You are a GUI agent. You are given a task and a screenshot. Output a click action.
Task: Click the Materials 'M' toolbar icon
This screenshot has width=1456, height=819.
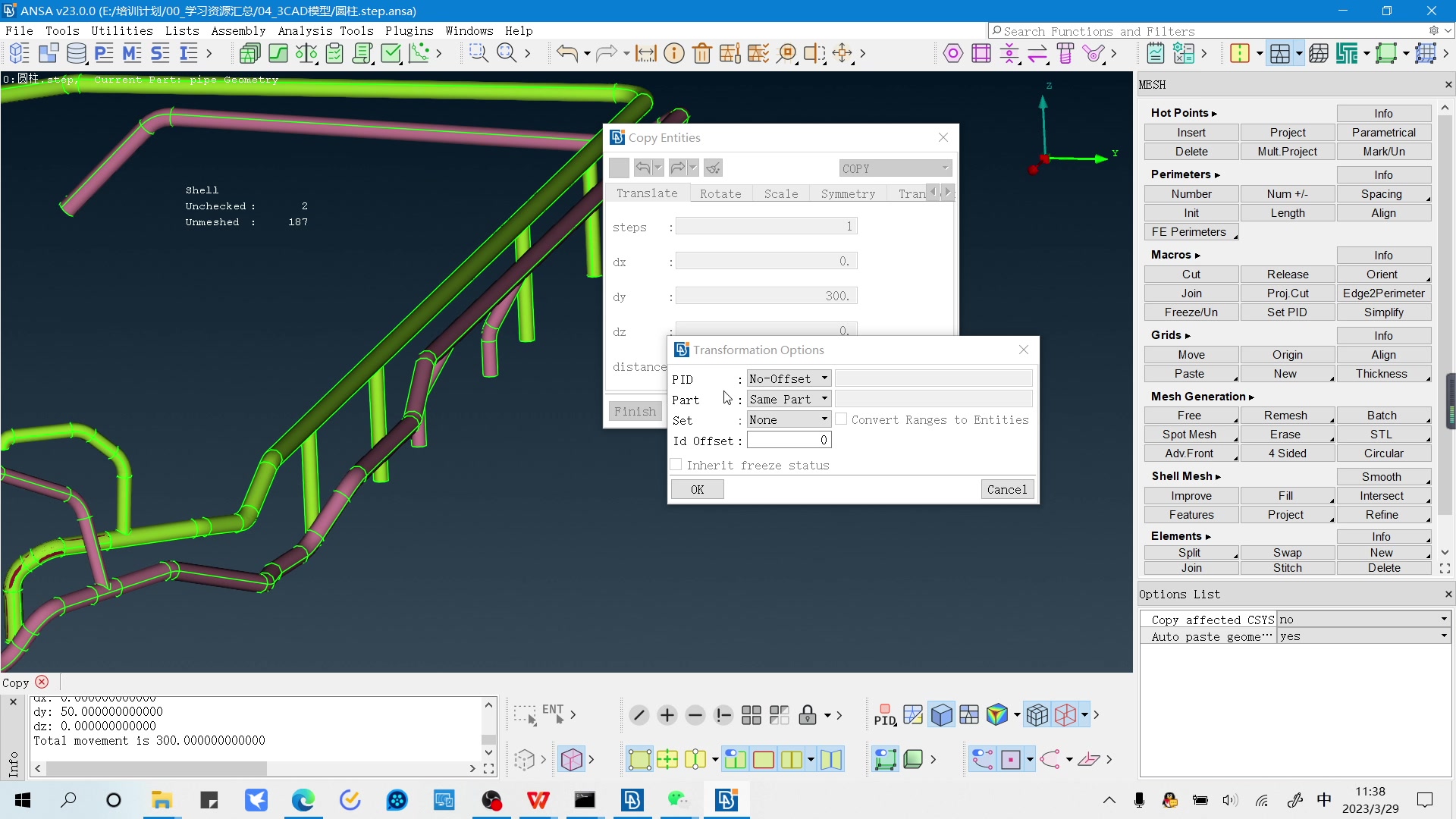coord(132,54)
